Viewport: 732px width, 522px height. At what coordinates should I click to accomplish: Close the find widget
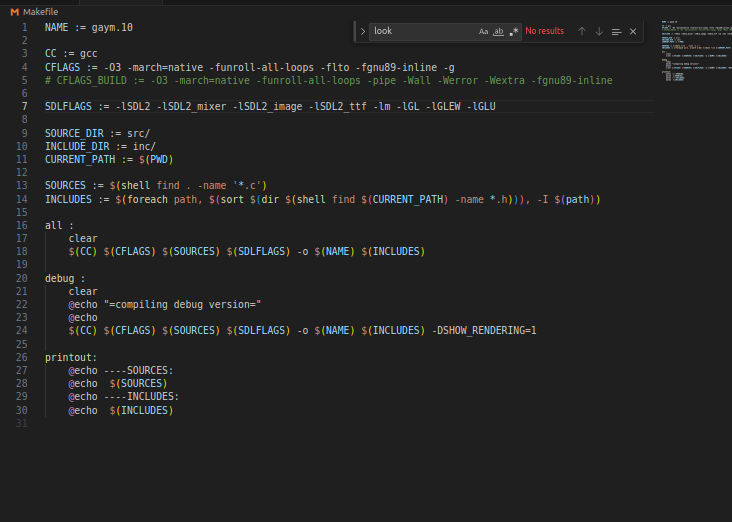click(633, 31)
